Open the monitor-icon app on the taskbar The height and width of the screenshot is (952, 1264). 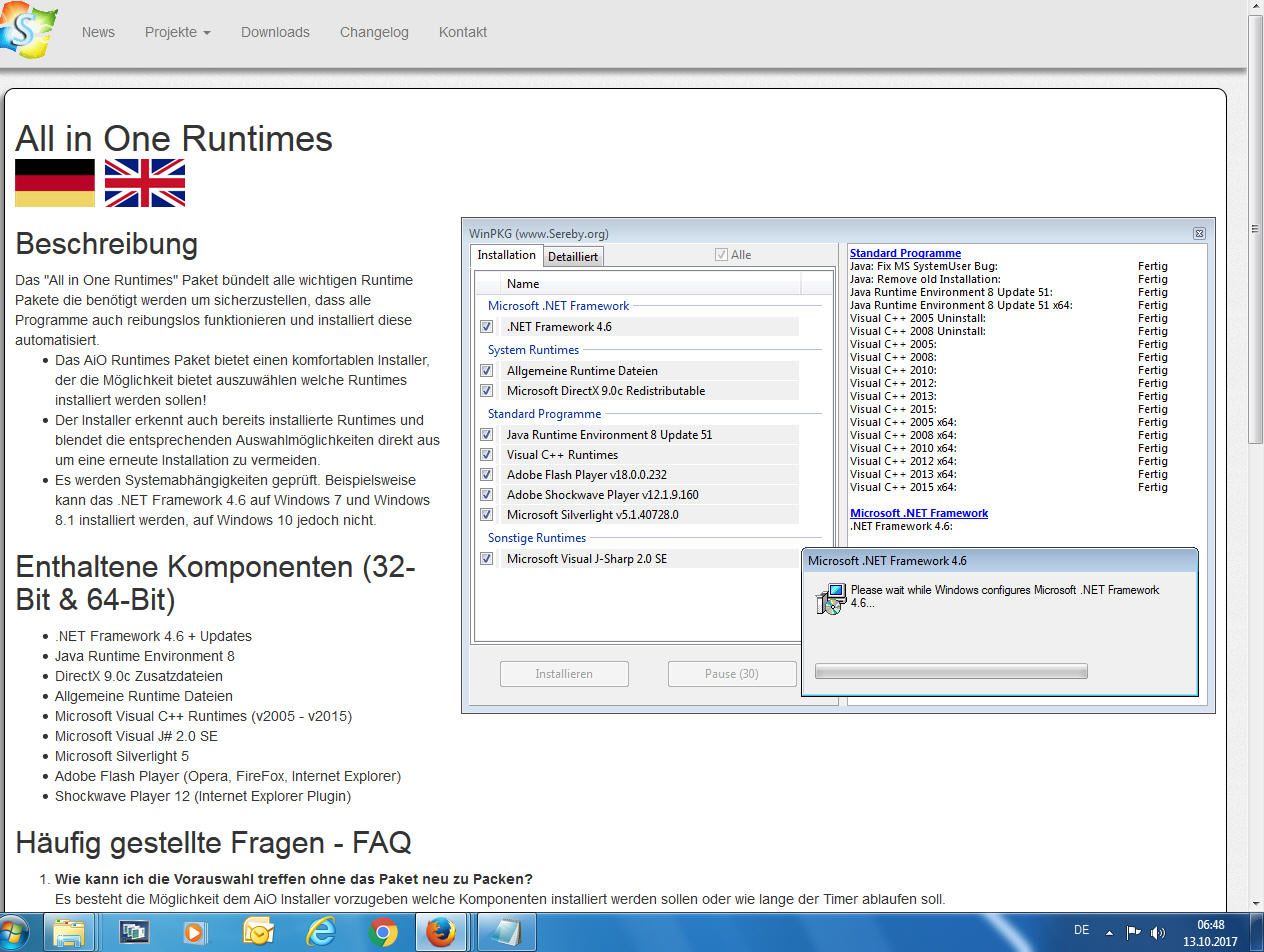(133, 933)
